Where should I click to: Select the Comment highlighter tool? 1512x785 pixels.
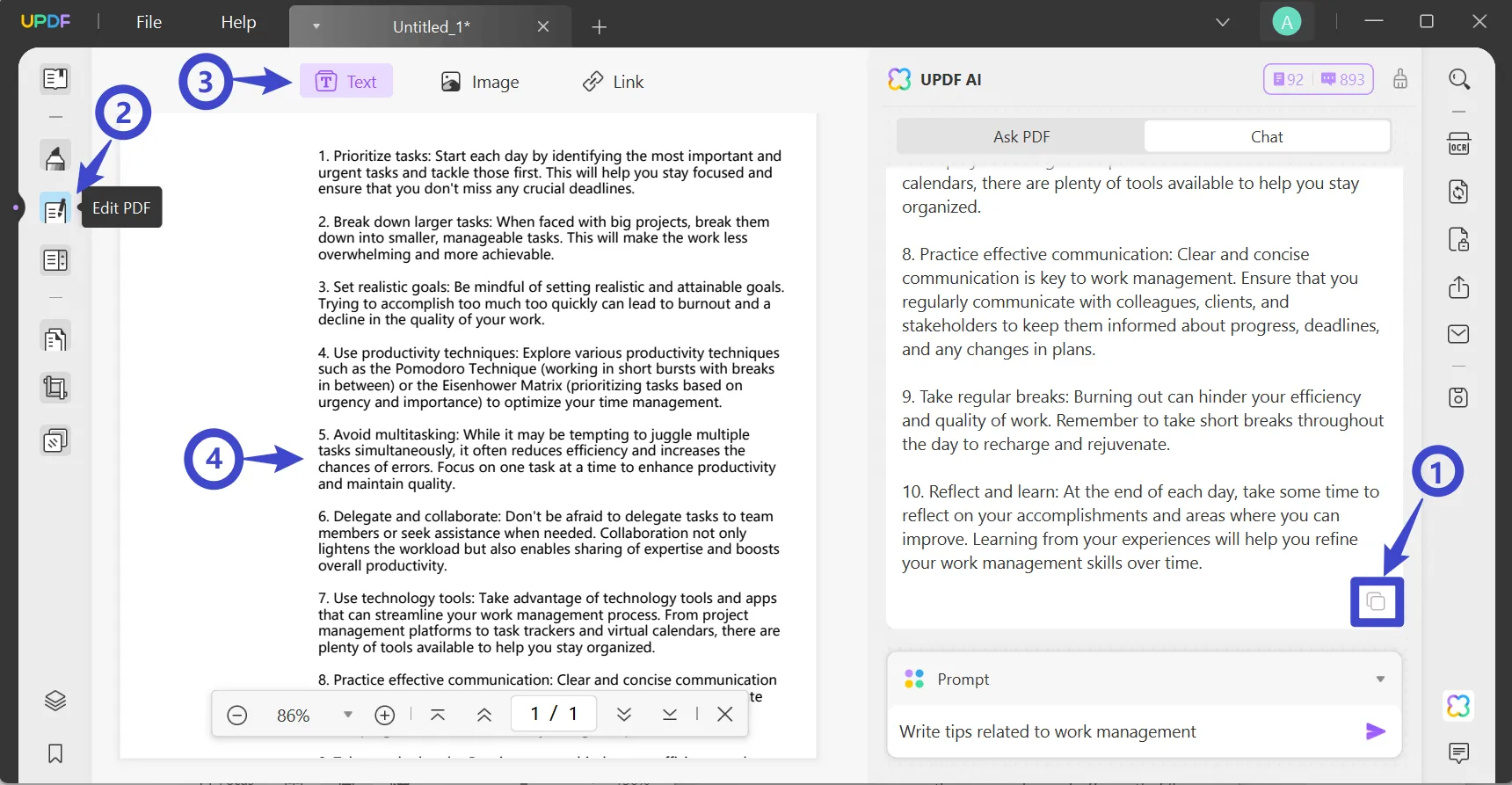(55, 158)
